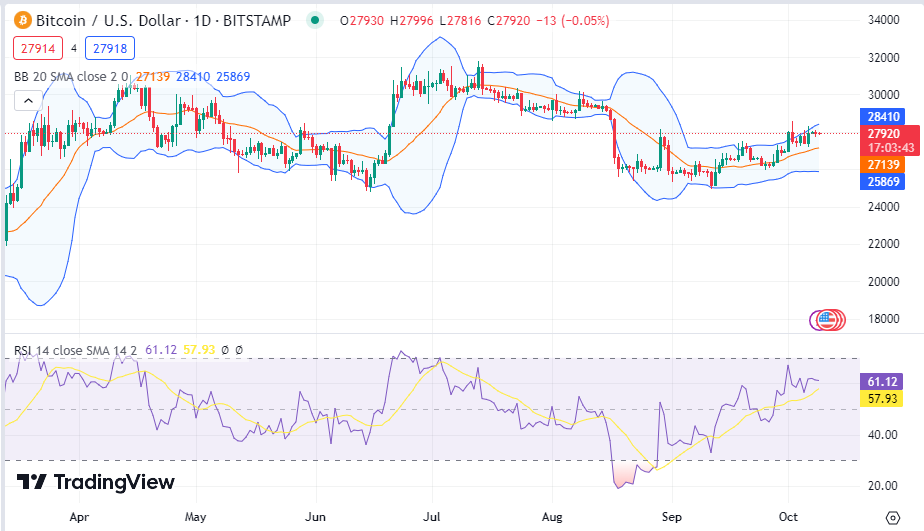Screen dimensions: 924x531
Task: Click the blue buy price 27918
Action: [x=110, y=48]
